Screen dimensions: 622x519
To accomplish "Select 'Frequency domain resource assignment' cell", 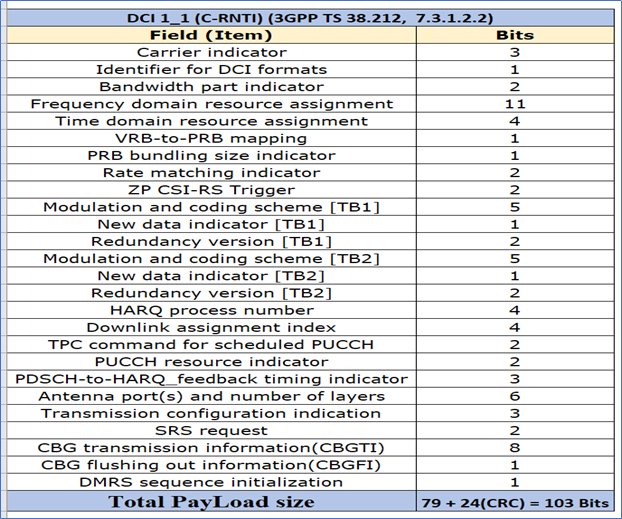I will tap(211, 104).
